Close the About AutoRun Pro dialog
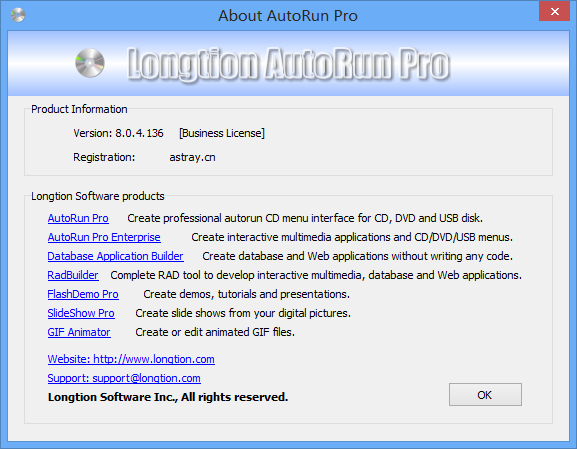This screenshot has height=449, width=577. [554, 11]
